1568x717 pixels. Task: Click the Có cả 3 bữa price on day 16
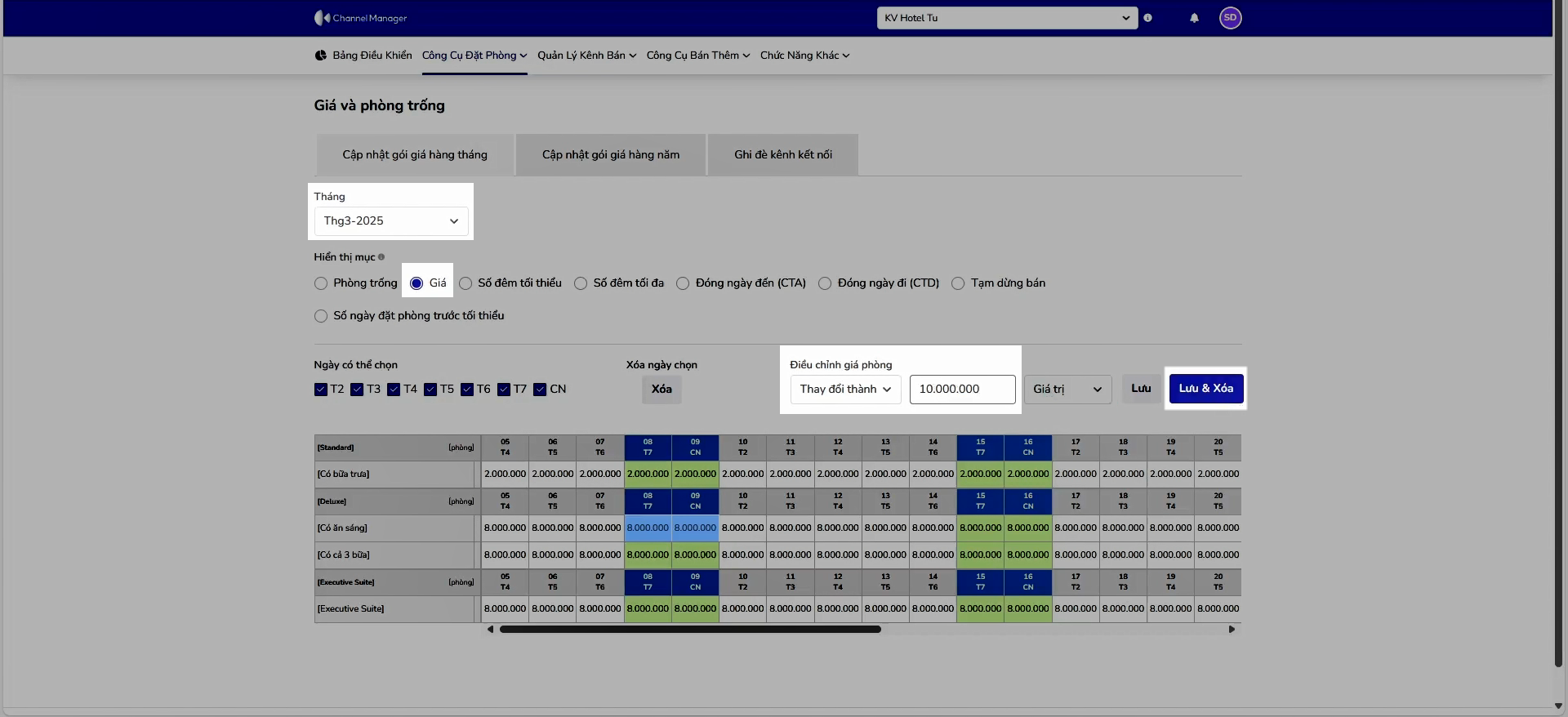point(1027,555)
